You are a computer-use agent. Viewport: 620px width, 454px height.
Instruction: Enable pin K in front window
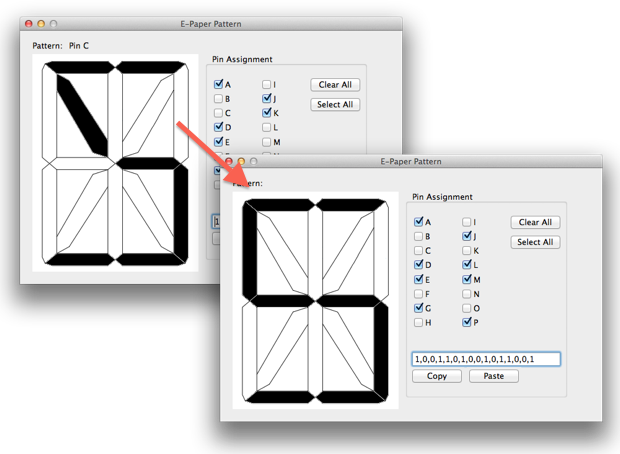coord(467,251)
